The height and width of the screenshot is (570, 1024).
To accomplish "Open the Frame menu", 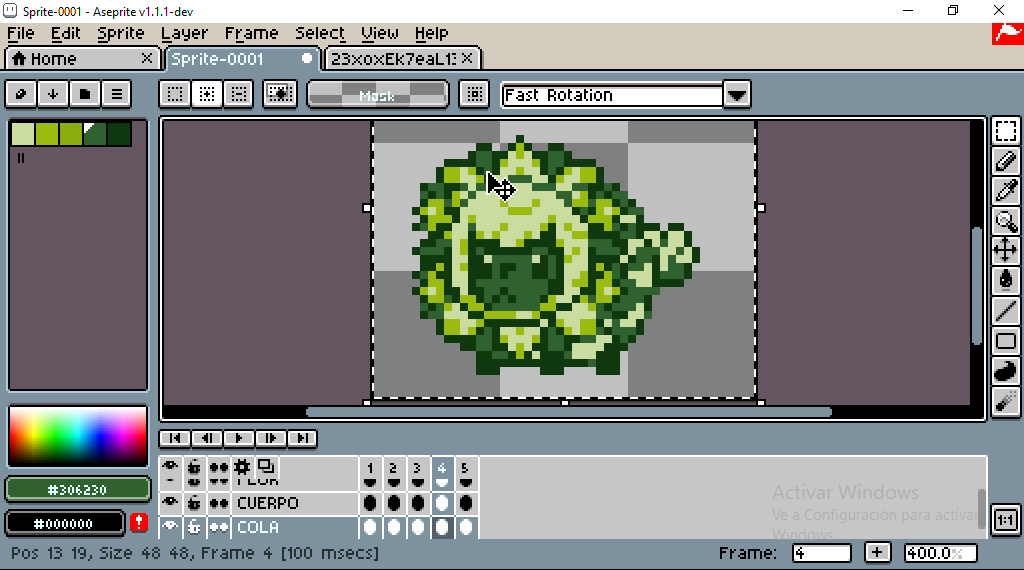I will click(x=251, y=33).
